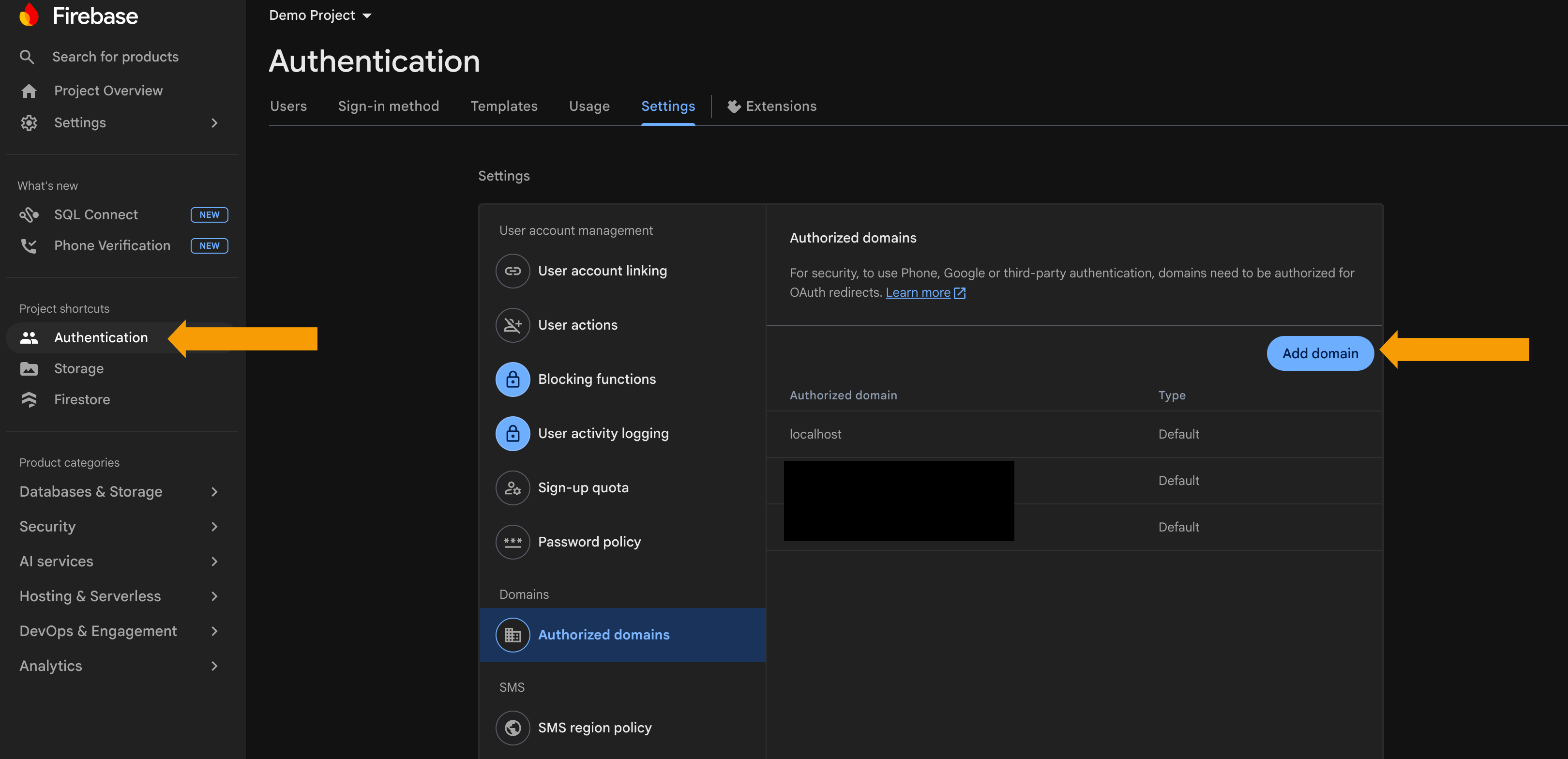
Task: Select the SMS region policy setting
Action: pos(622,728)
